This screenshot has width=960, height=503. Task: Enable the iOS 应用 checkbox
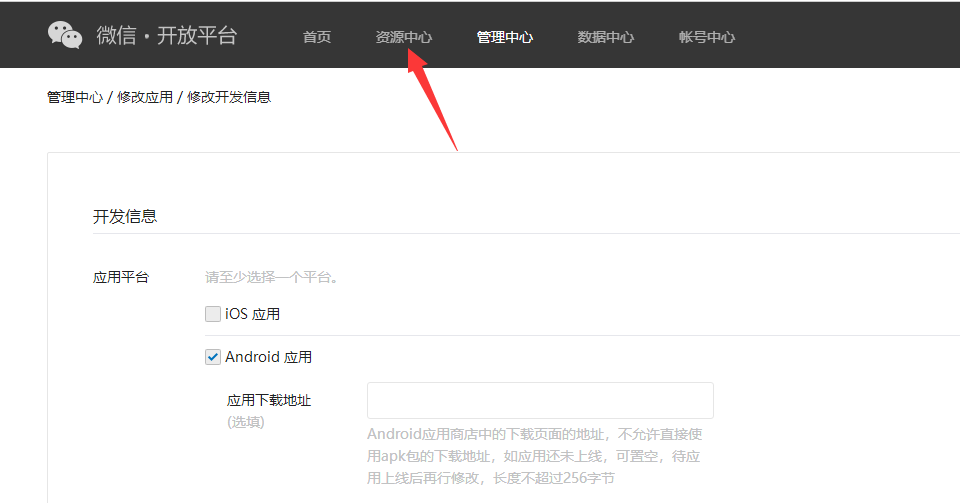click(213, 314)
